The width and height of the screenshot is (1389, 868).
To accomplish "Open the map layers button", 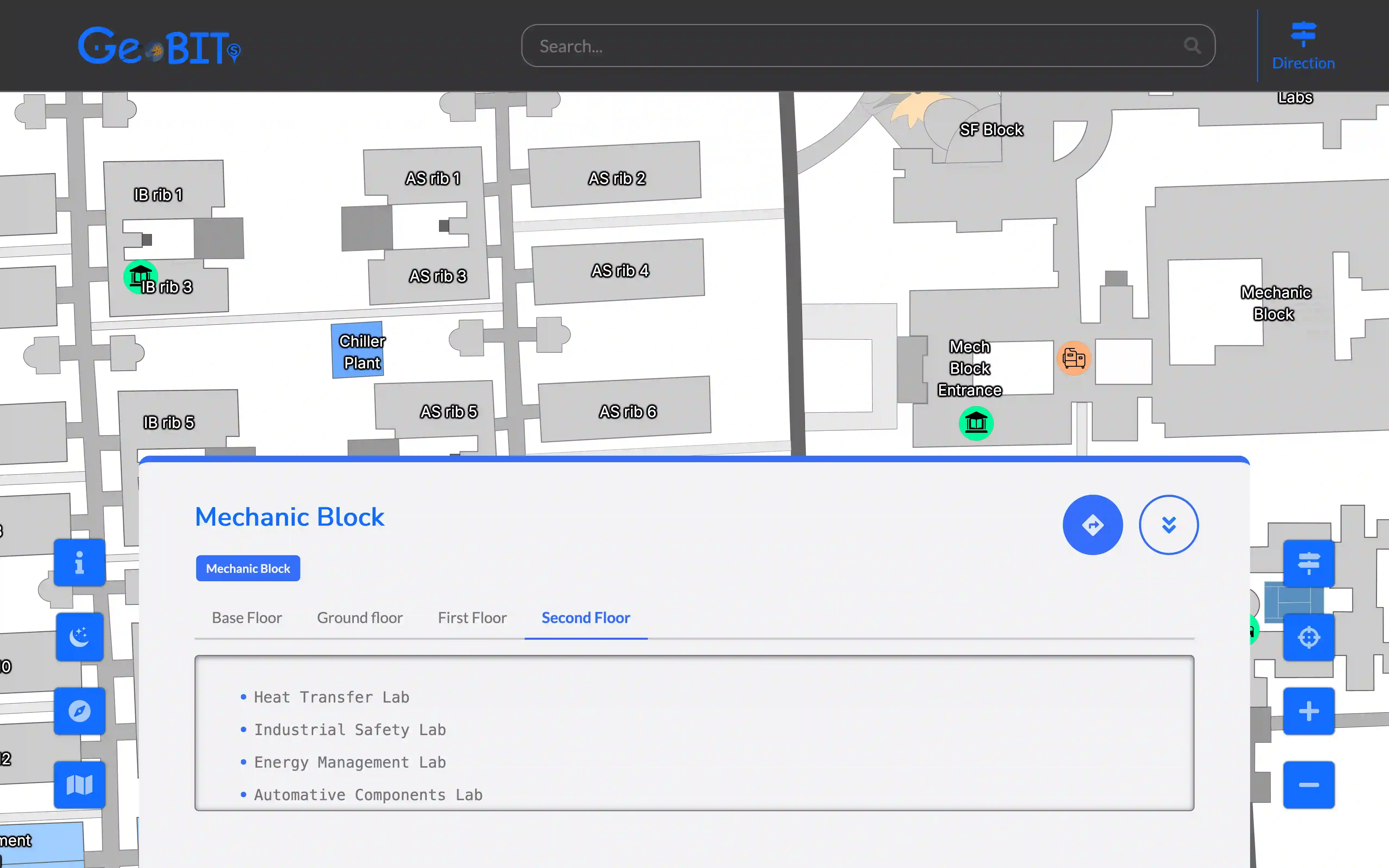I will point(79,785).
